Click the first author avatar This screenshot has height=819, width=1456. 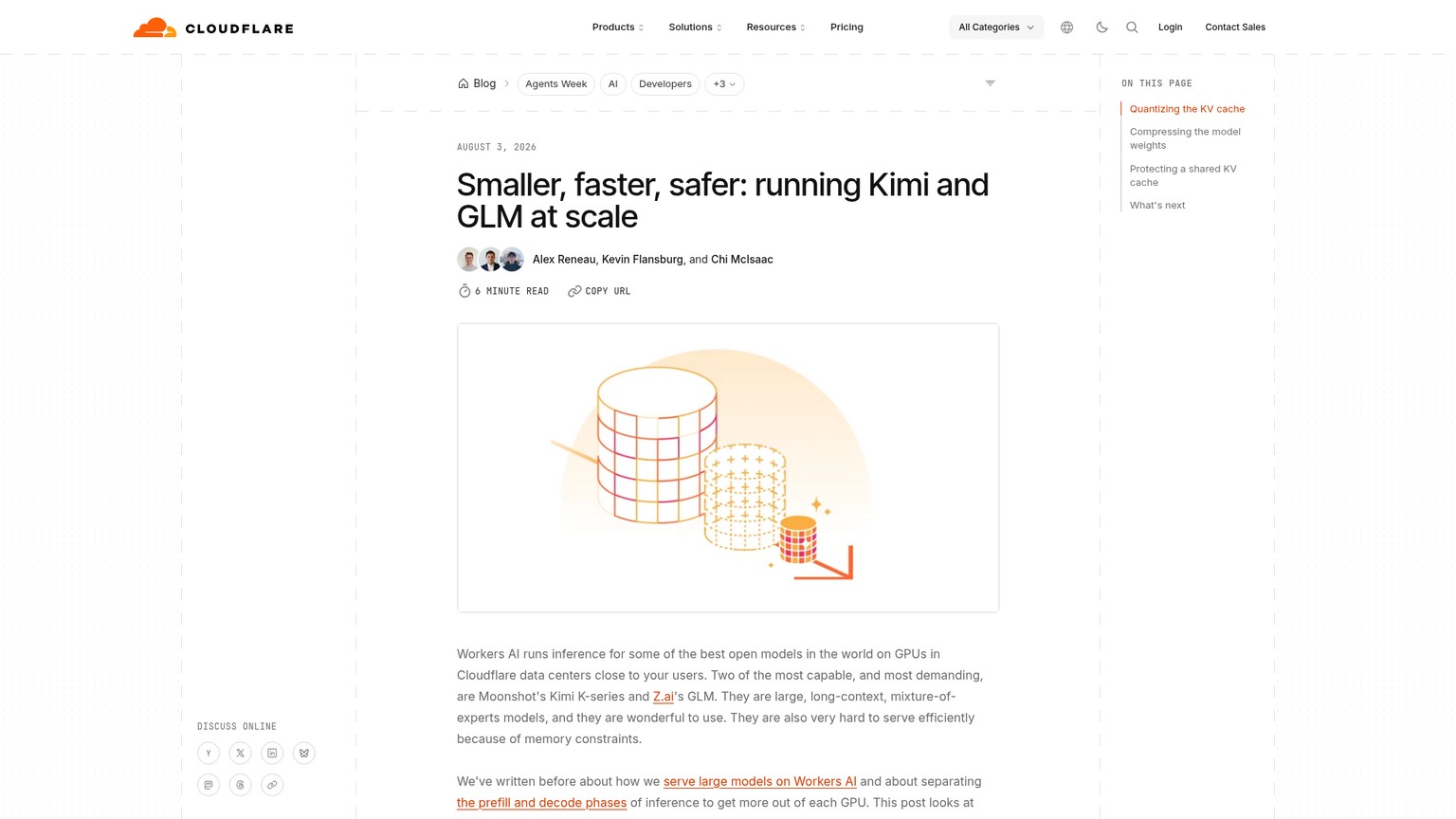(468, 260)
